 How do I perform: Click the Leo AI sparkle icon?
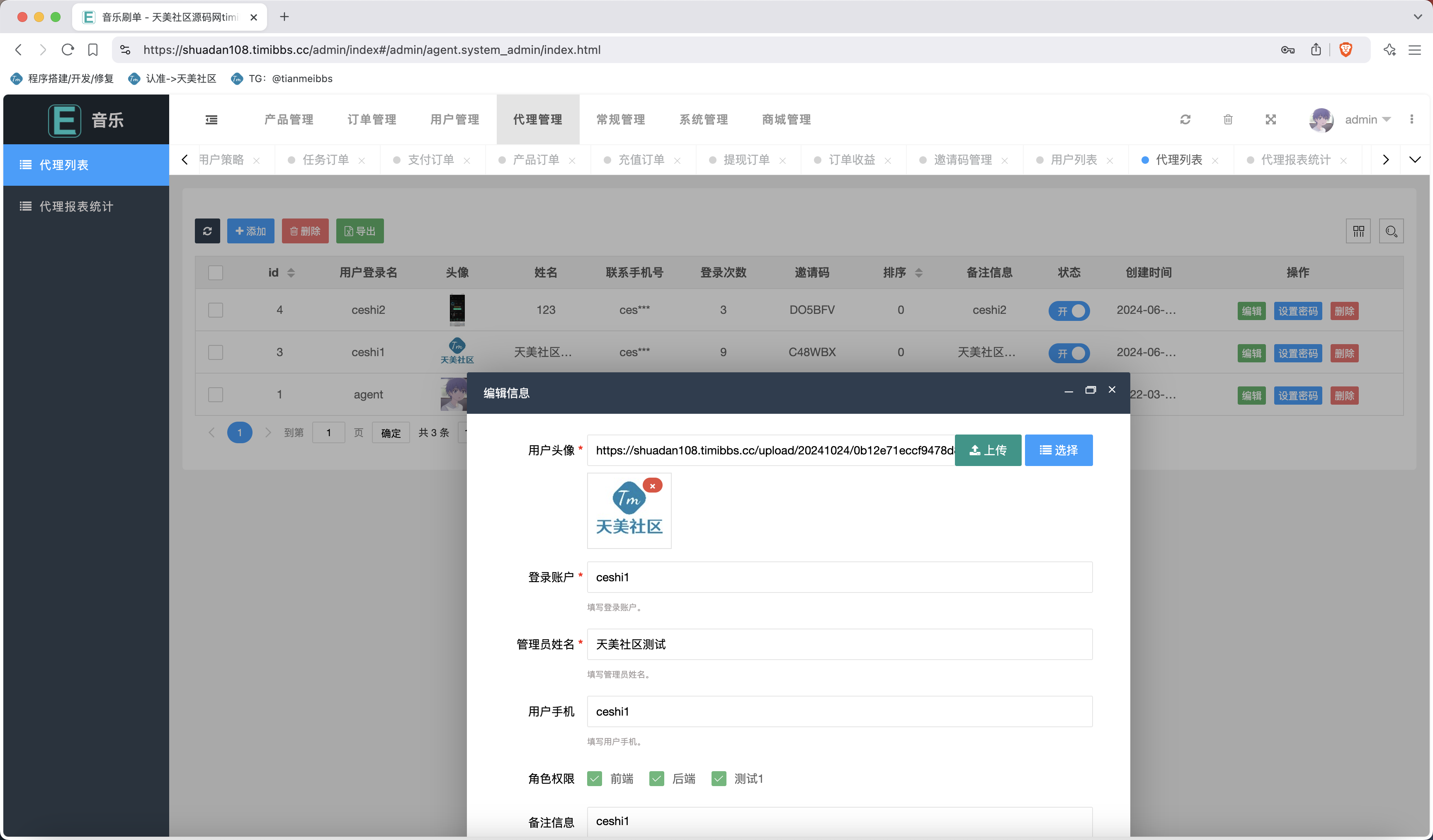tap(1389, 50)
